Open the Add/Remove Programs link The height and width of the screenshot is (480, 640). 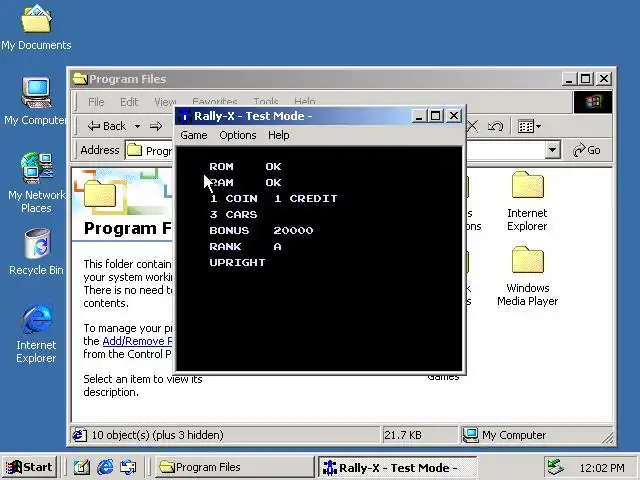[137, 341]
